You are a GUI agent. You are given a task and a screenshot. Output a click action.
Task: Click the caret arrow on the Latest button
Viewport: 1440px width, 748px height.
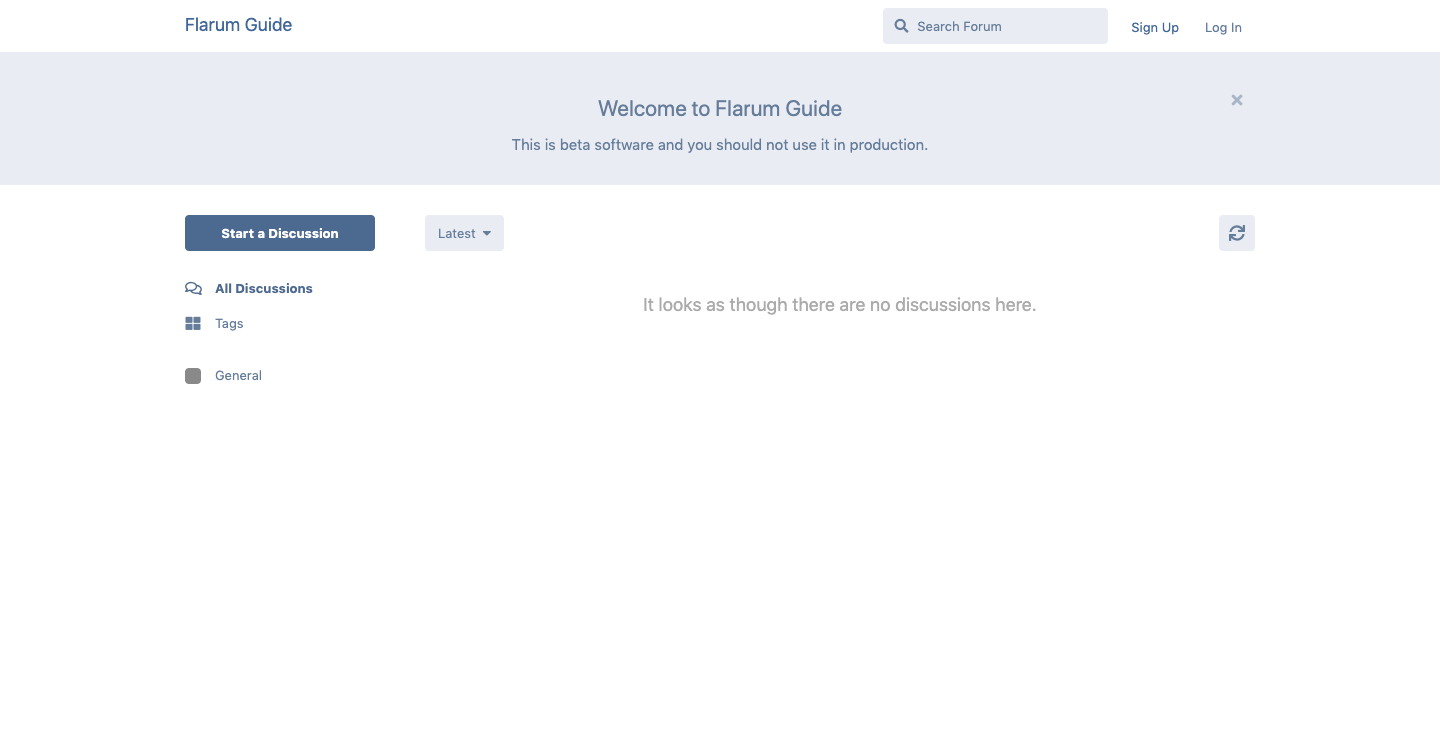pos(486,233)
